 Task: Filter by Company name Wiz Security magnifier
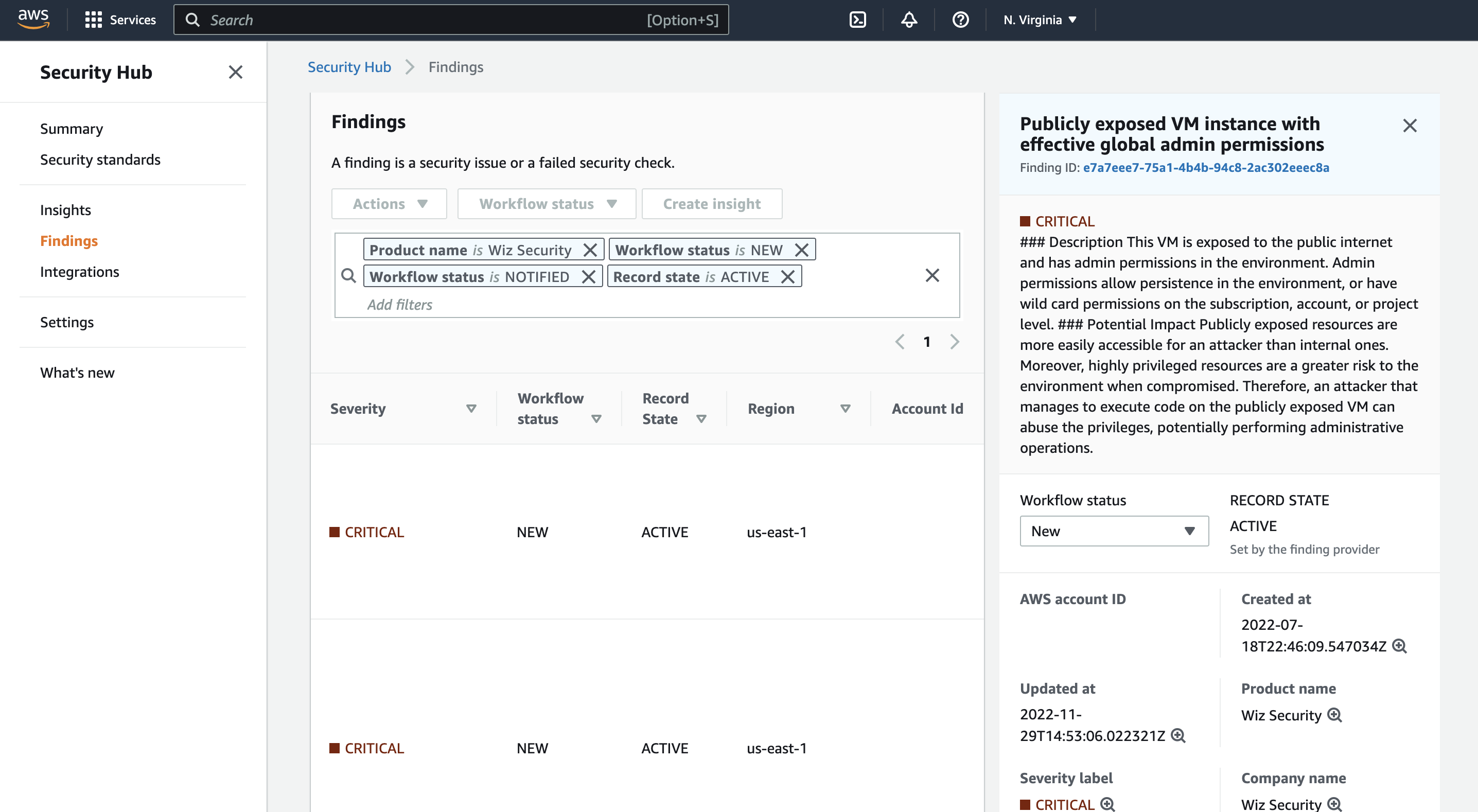click(1334, 805)
